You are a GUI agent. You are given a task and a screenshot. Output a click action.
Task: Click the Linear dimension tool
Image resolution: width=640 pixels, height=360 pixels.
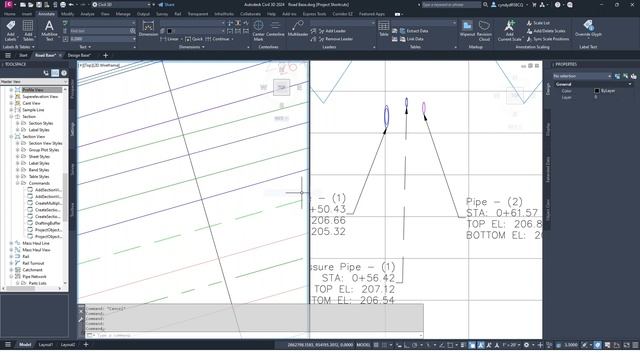[x=170, y=39]
